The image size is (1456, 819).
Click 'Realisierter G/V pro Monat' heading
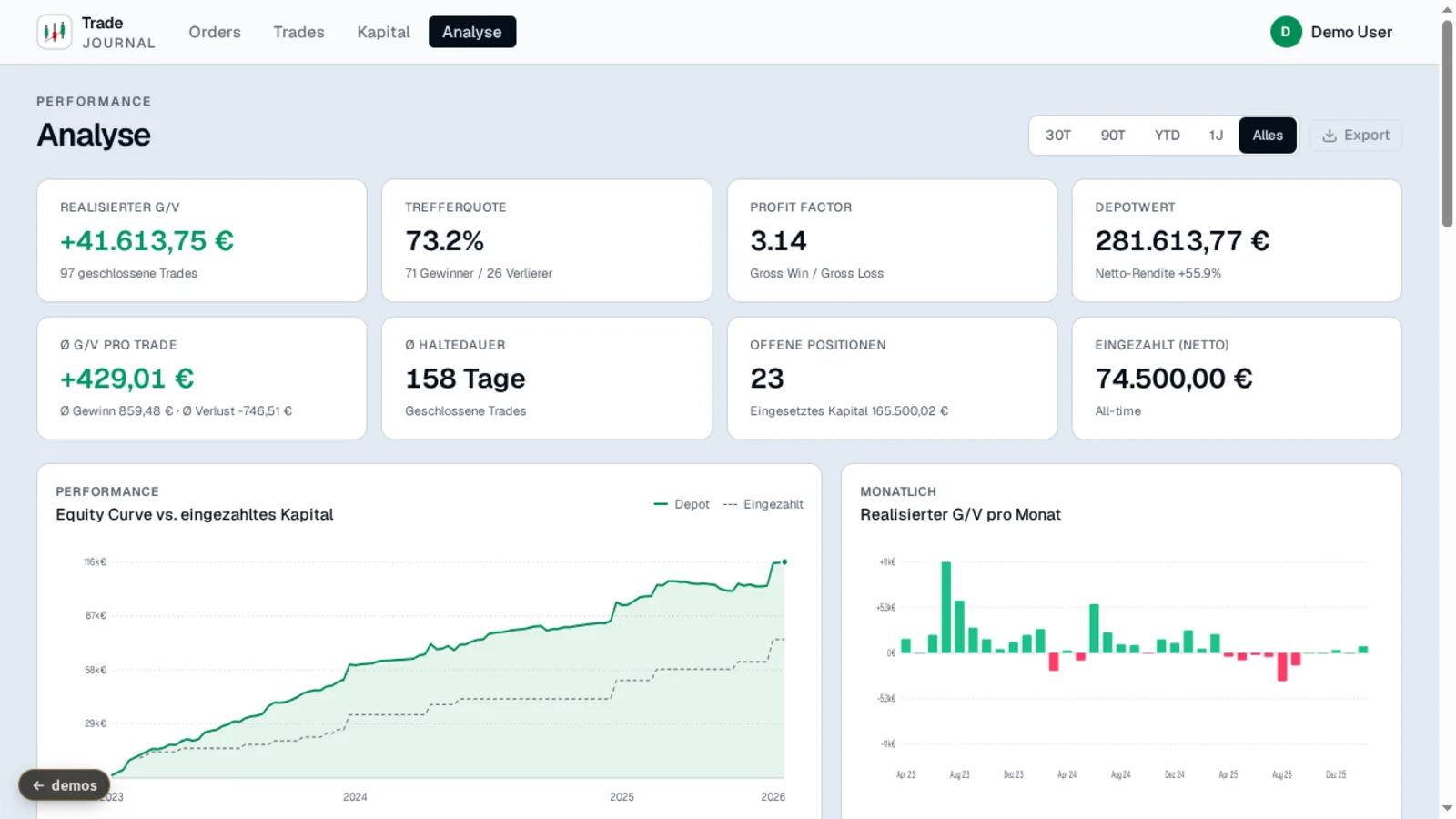(960, 514)
